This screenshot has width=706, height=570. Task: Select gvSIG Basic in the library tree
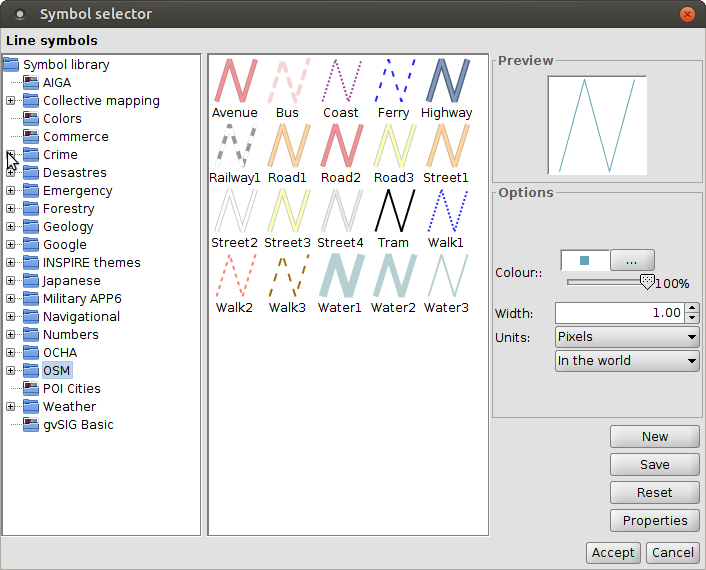(77, 425)
